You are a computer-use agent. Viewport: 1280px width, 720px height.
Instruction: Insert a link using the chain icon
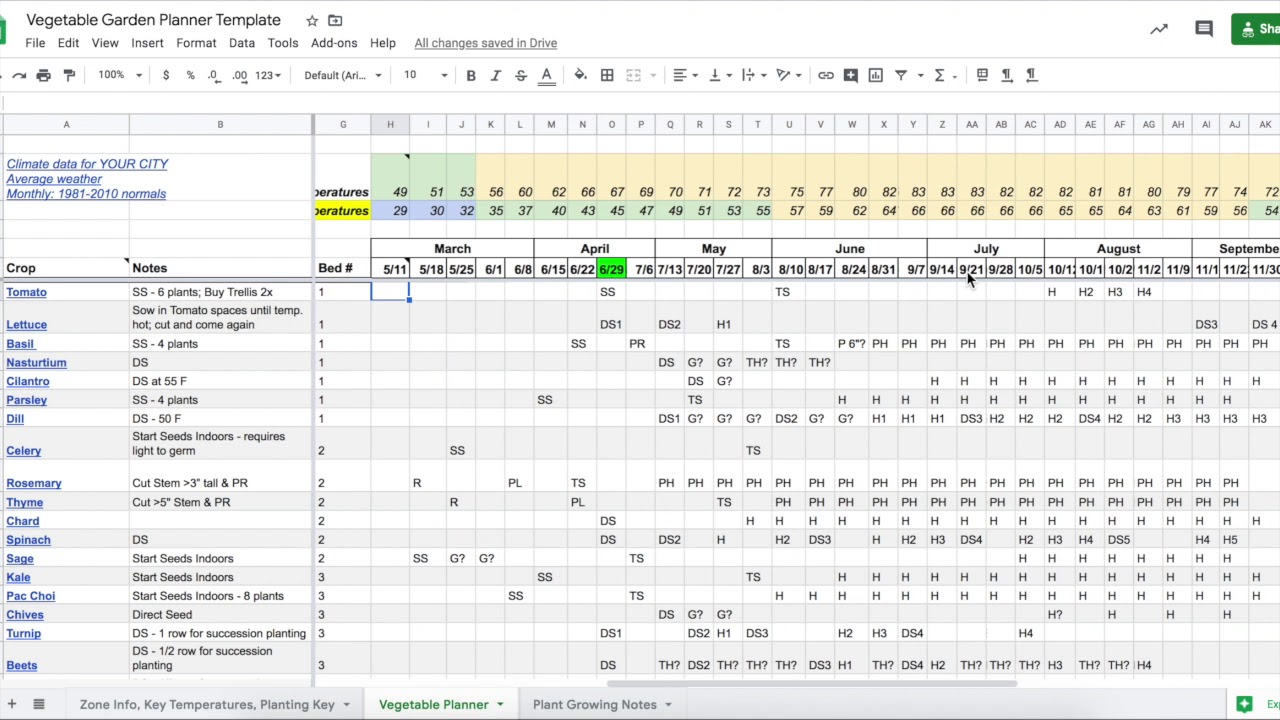[x=825, y=75]
